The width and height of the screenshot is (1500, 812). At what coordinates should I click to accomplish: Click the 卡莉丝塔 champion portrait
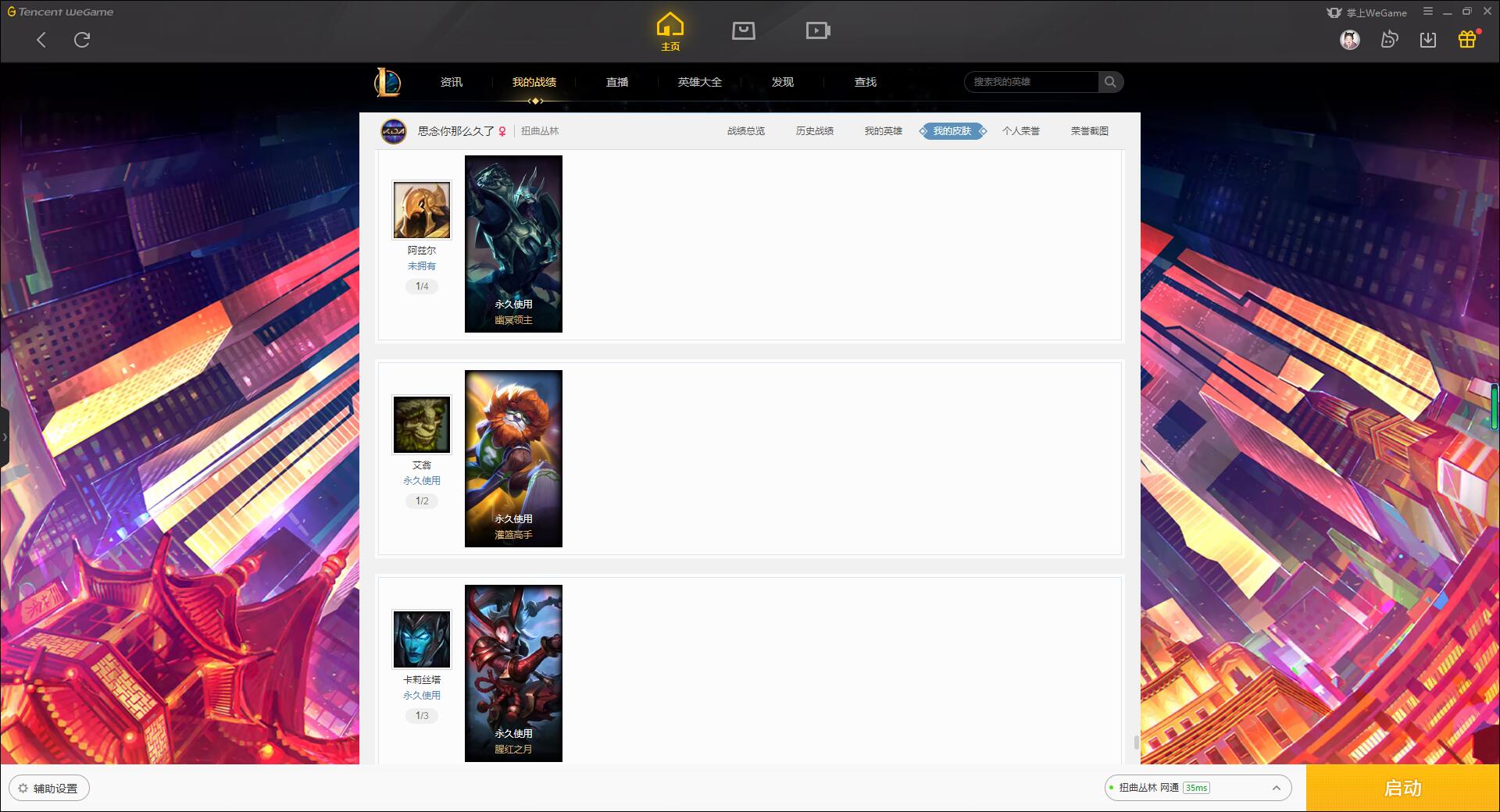422,639
